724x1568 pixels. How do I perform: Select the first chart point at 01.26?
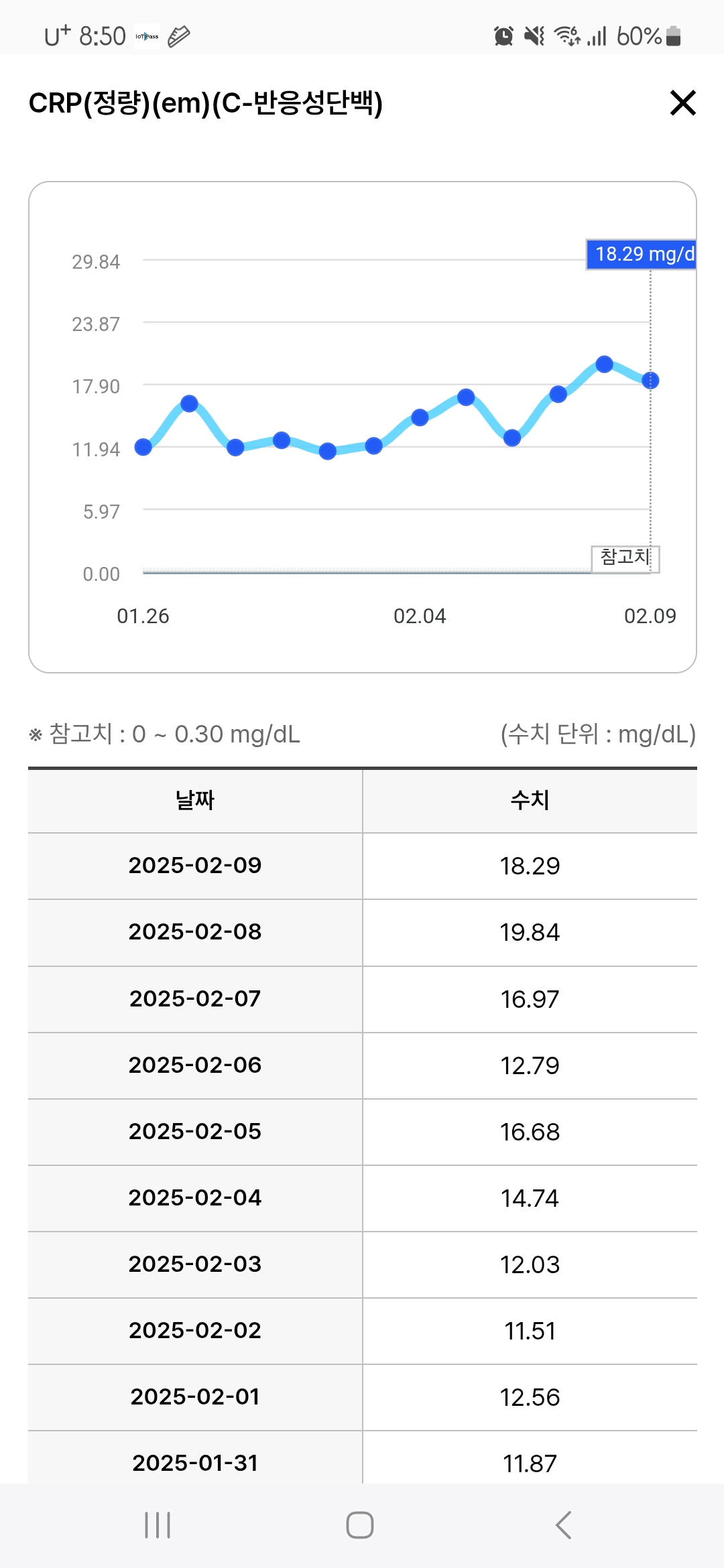pyautogui.click(x=143, y=447)
